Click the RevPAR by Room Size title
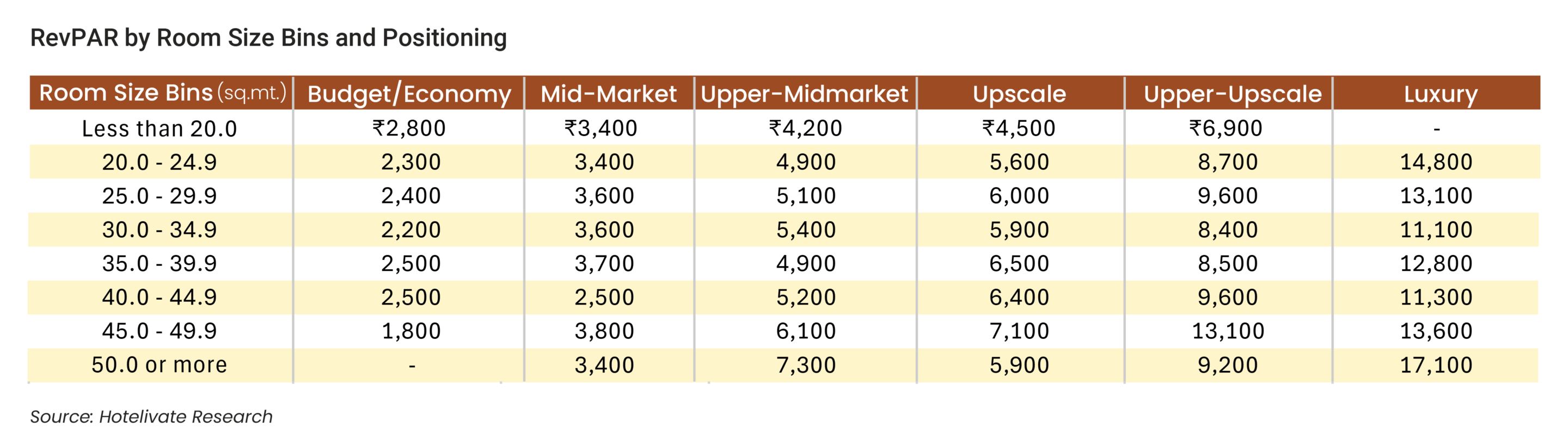This screenshot has width=1568, height=446. (x=268, y=38)
